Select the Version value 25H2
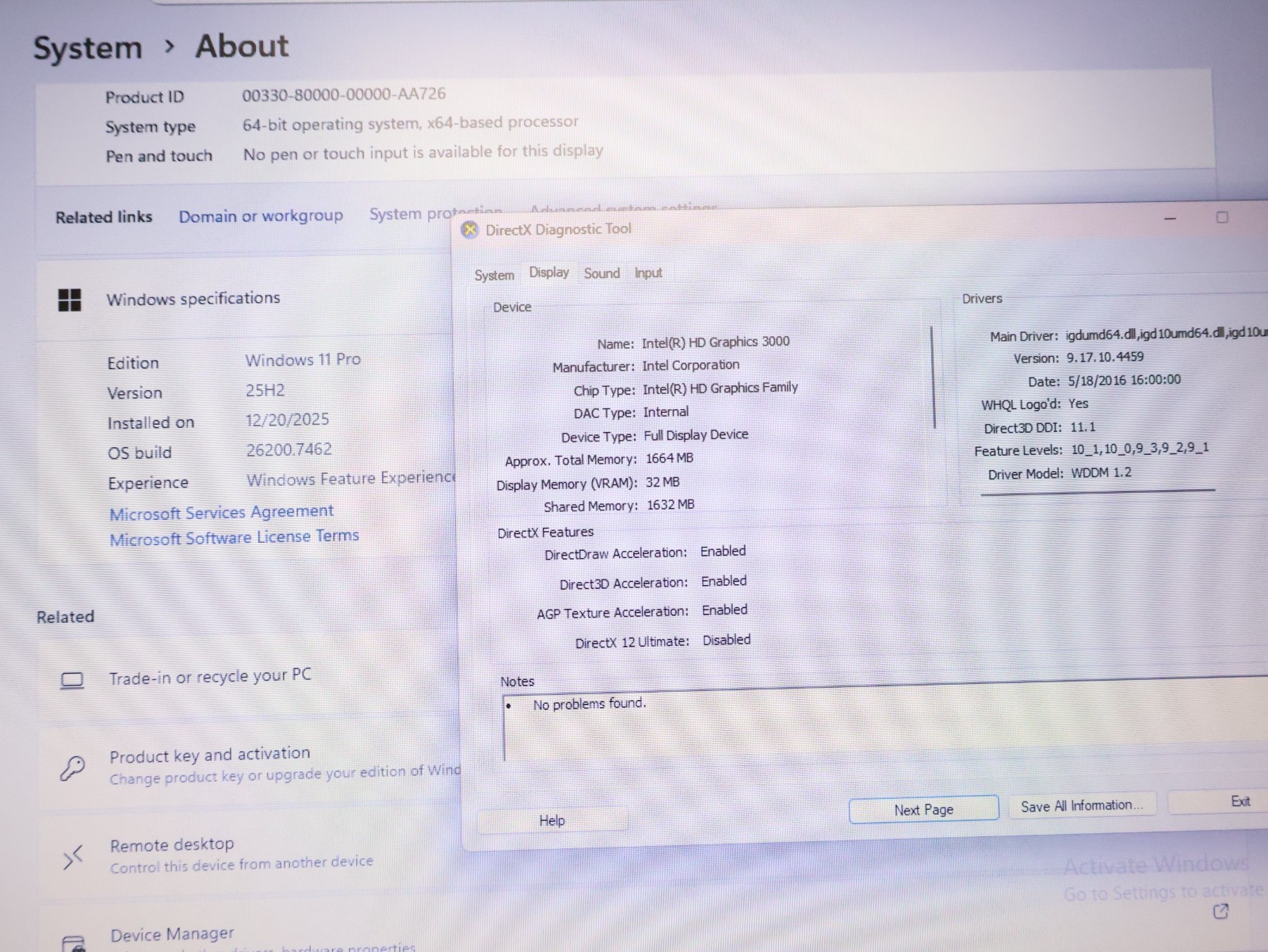The image size is (1268, 952). click(x=265, y=390)
